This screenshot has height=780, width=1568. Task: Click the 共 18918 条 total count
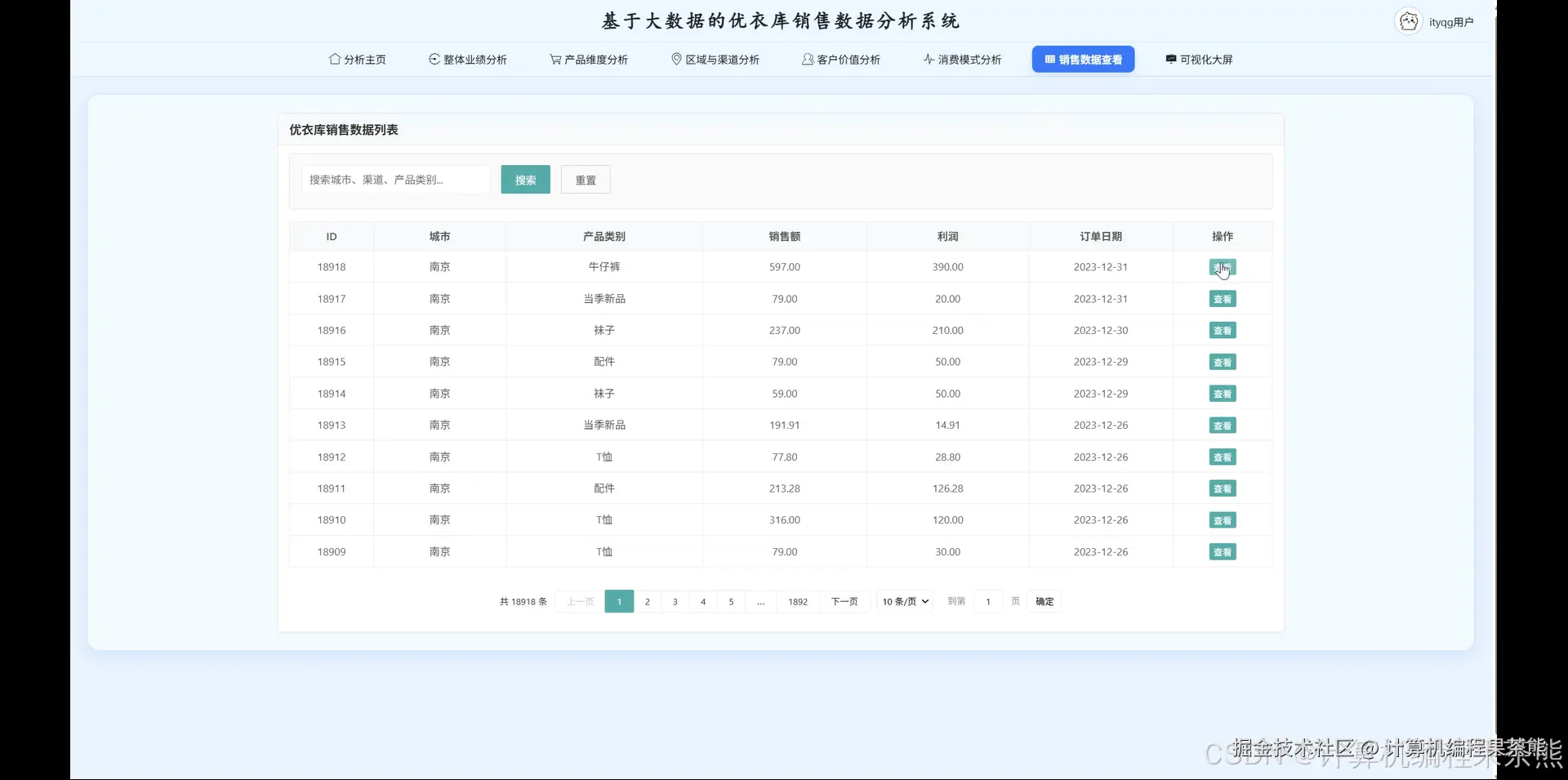[x=523, y=602]
